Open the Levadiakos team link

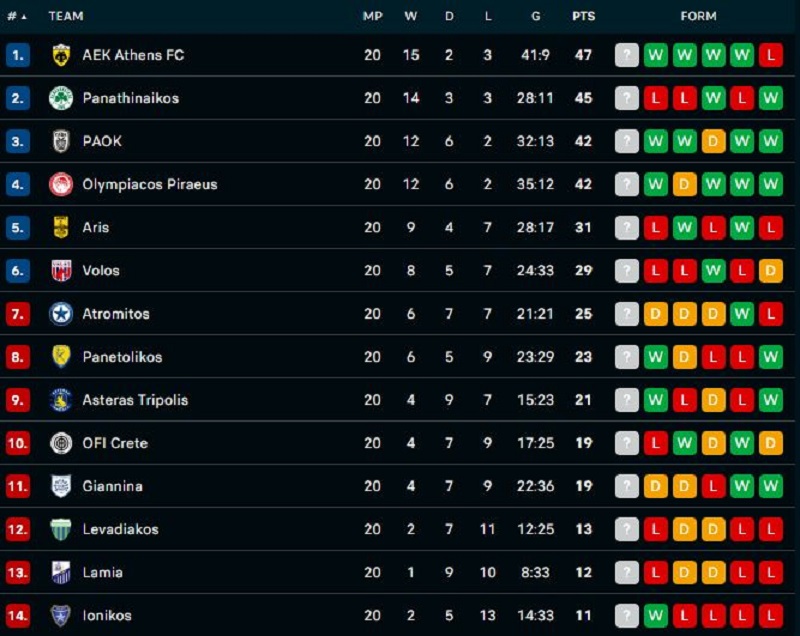[x=120, y=529]
